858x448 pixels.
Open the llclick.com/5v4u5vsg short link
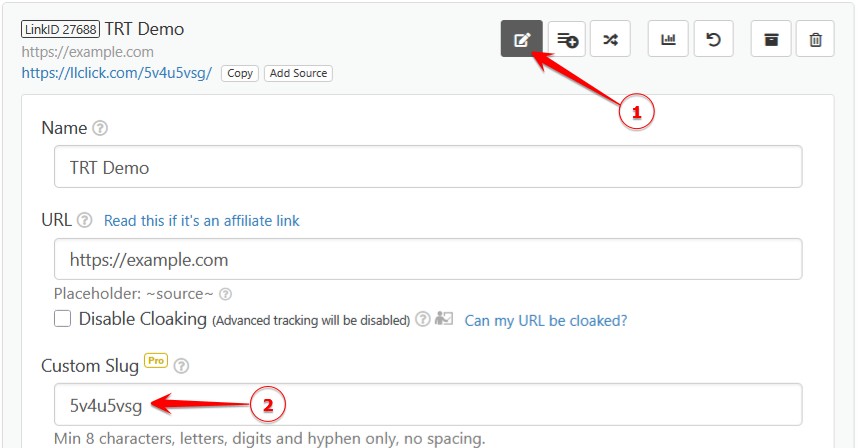click(x=116, y=73)
